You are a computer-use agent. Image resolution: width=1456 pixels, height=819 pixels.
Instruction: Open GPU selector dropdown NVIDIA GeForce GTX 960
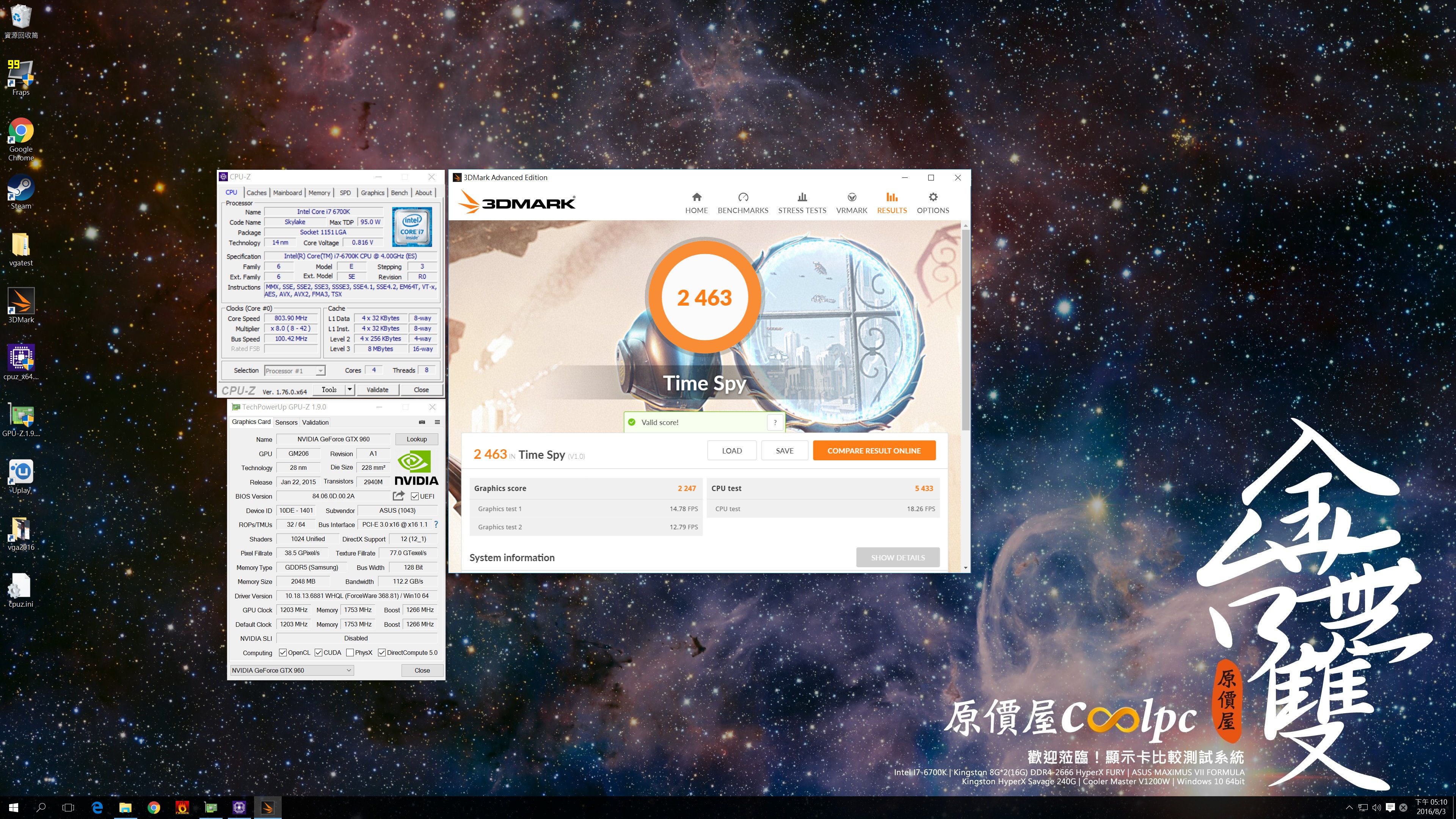[x=292, y=670]
